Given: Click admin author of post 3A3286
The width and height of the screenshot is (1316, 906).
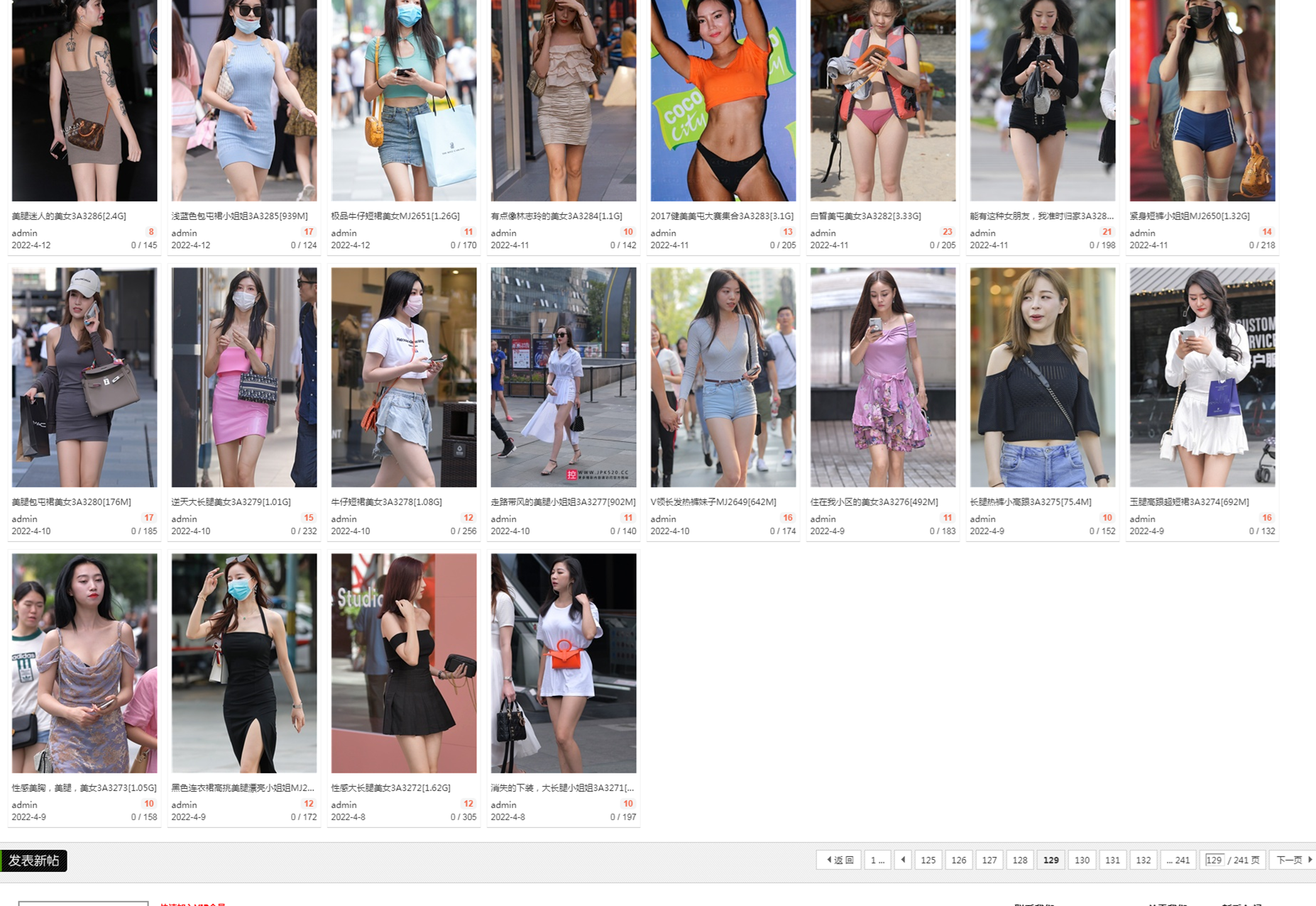Looking at the screenshot, I should pos(25,233).
